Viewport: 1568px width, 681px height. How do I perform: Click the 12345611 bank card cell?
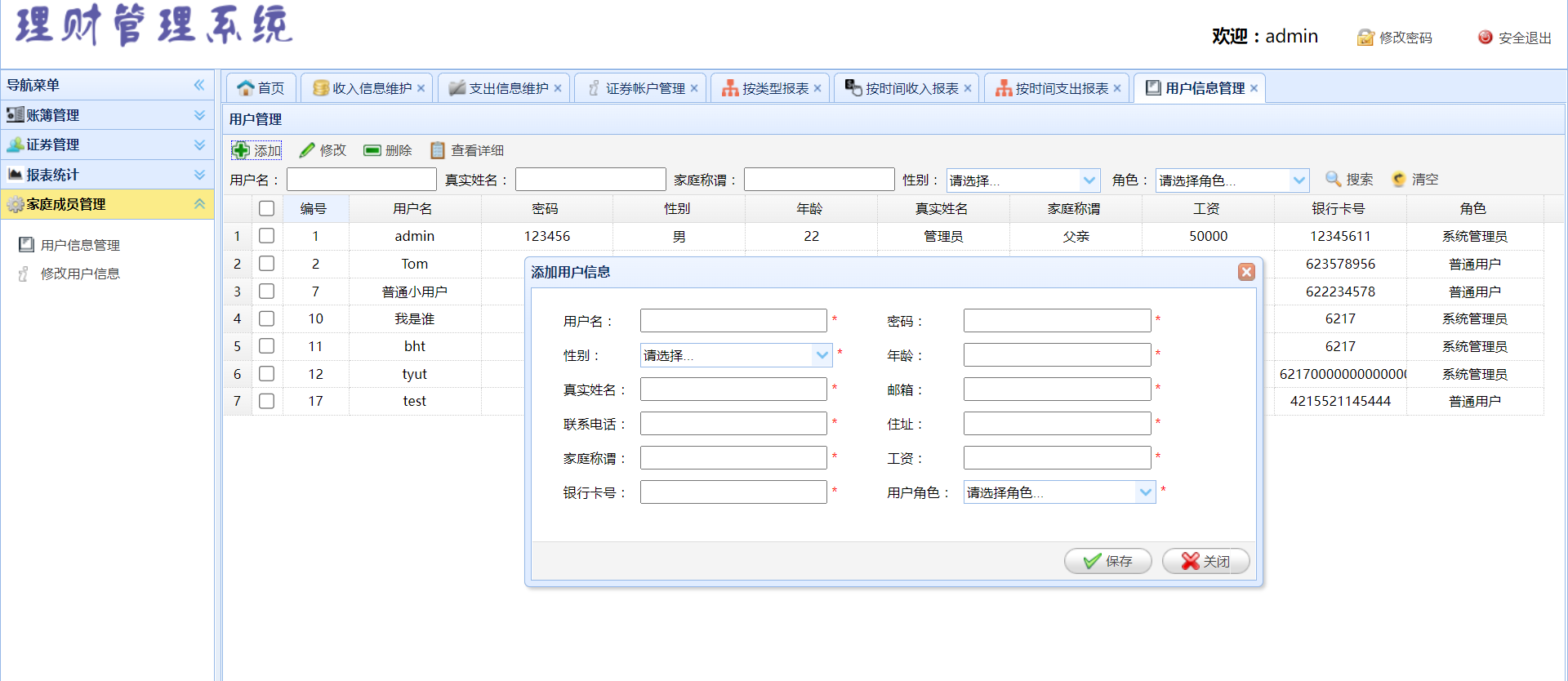(x=1339, y=236)
